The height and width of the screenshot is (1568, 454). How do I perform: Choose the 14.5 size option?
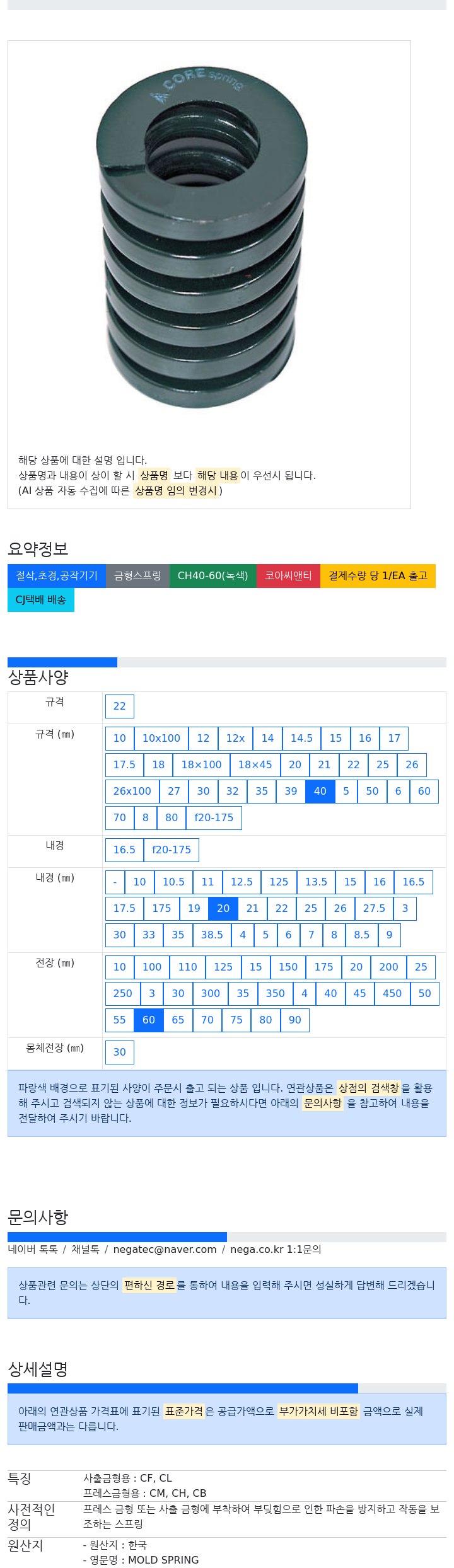pyautogui.click(x=301, y=738)
